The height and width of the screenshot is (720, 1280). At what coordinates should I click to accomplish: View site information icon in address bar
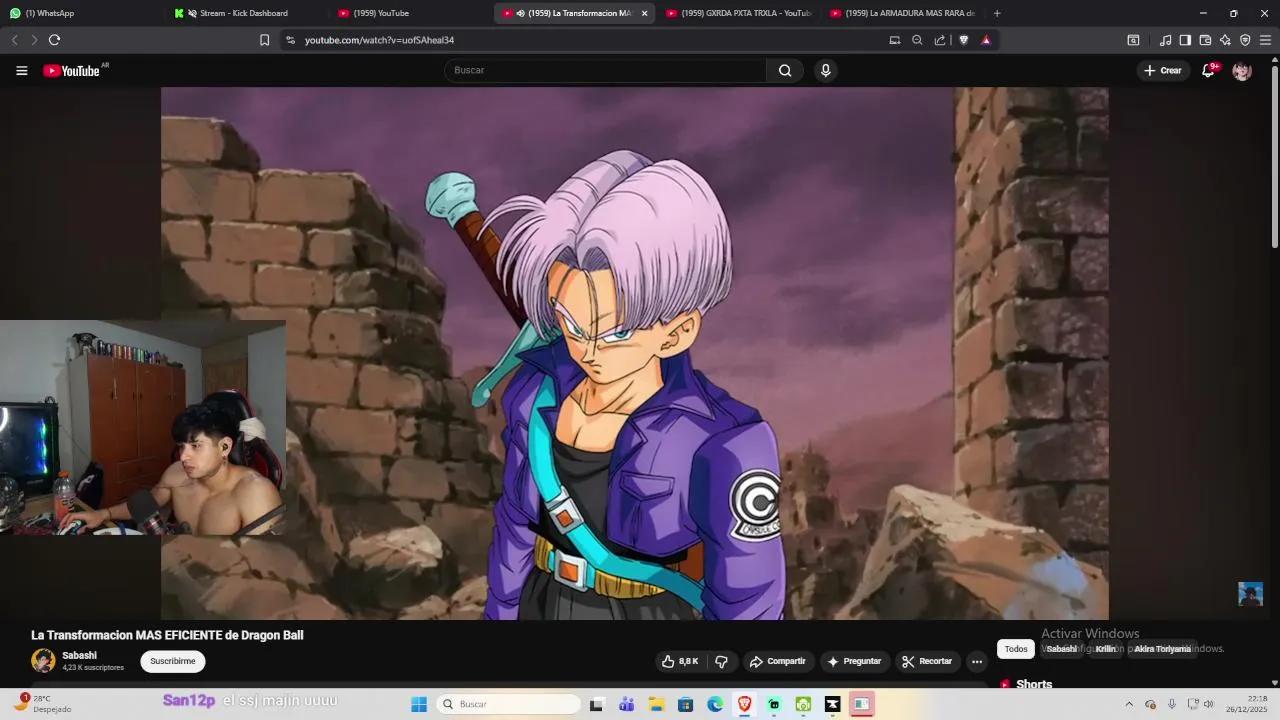(290, 40)
